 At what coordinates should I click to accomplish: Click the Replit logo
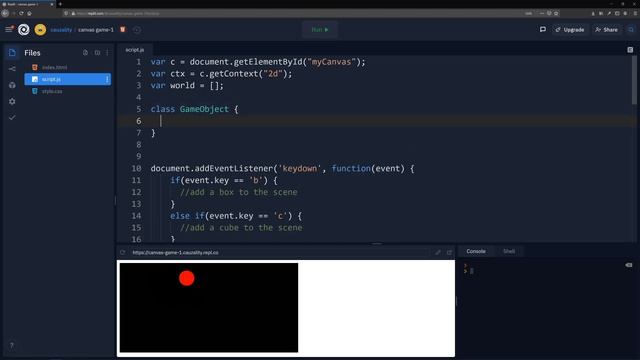pos(24,29)
